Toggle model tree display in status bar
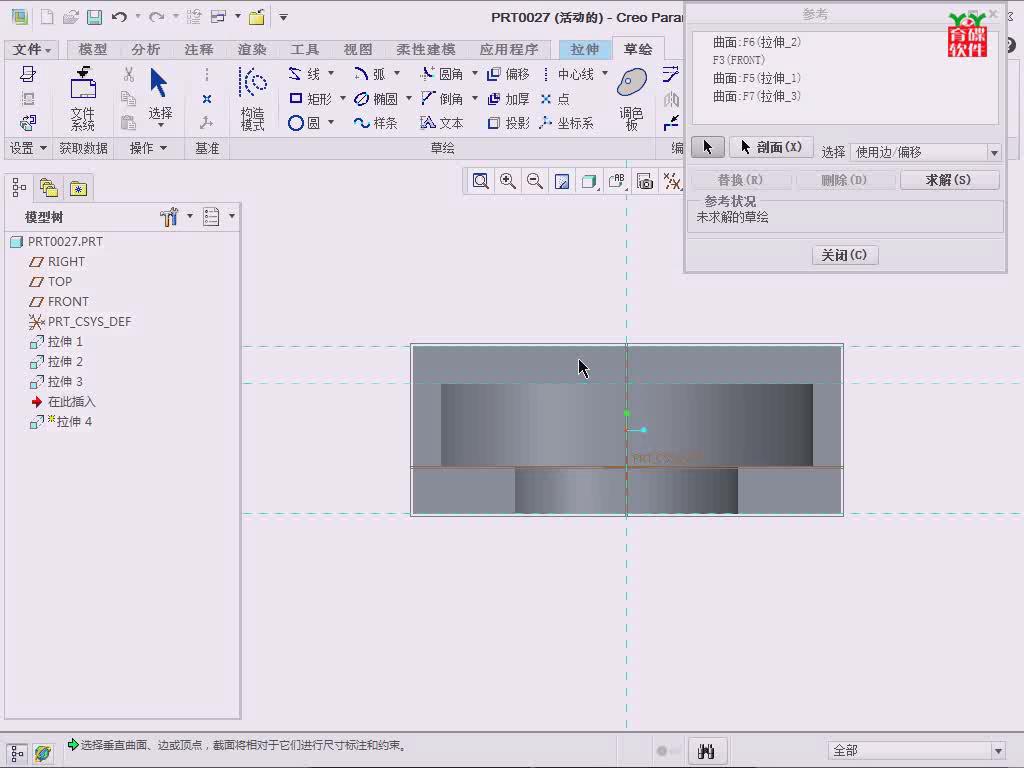This screenshot has height=768, width=1024. pyautogui.click(x=17, y=753)
